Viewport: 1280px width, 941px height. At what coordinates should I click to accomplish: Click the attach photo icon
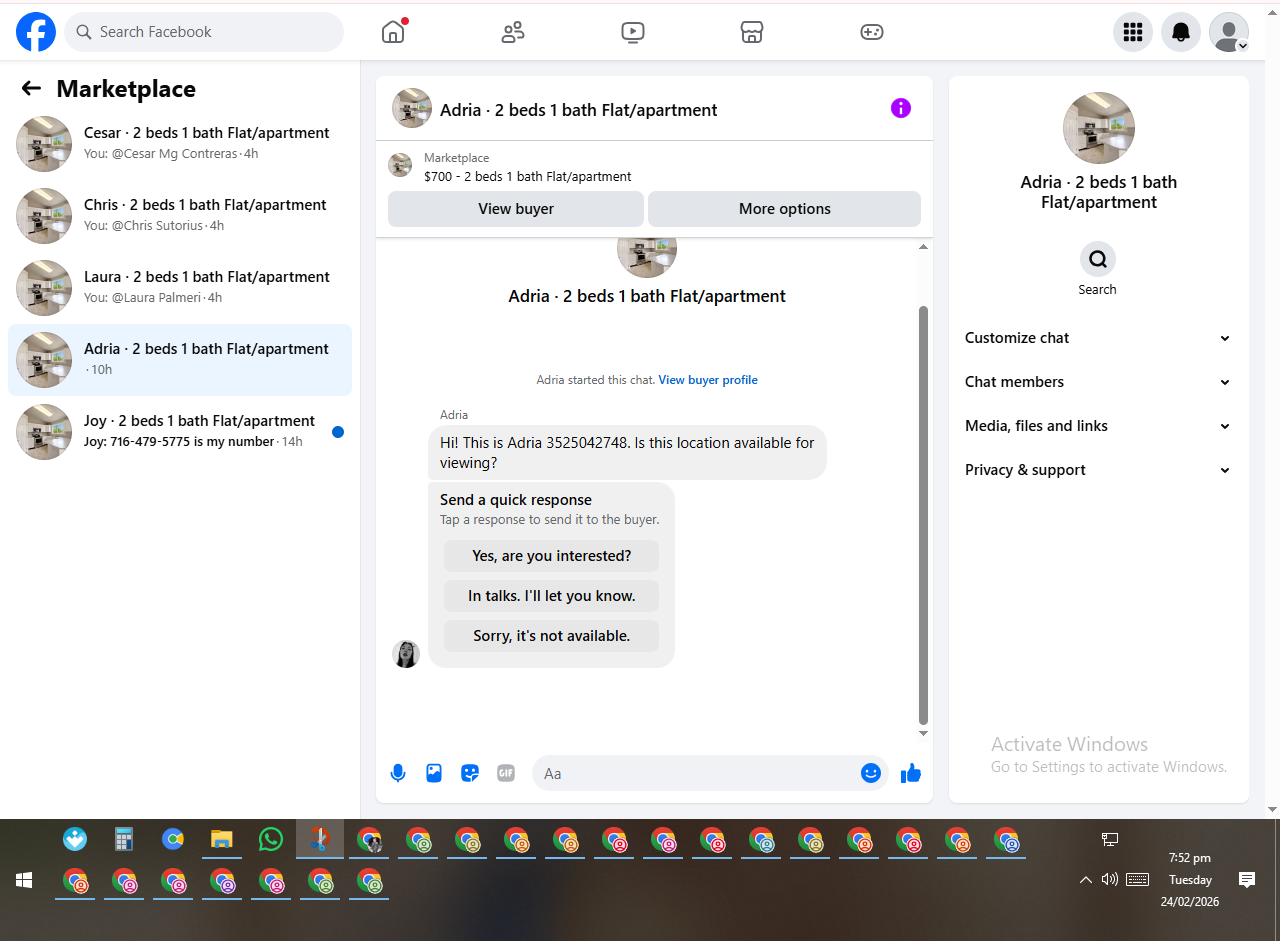coord(434,773)
